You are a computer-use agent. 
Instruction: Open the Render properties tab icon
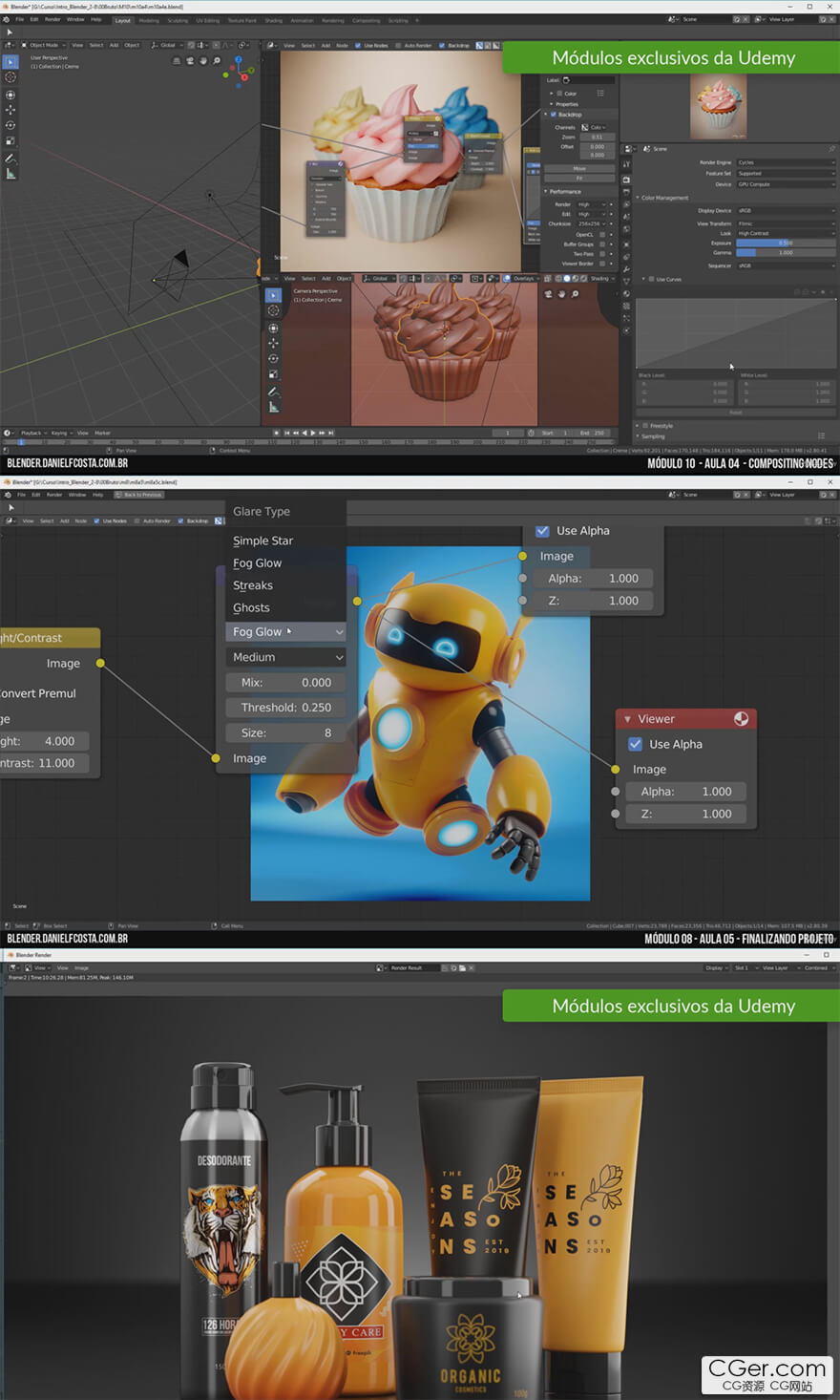point(626,180)
